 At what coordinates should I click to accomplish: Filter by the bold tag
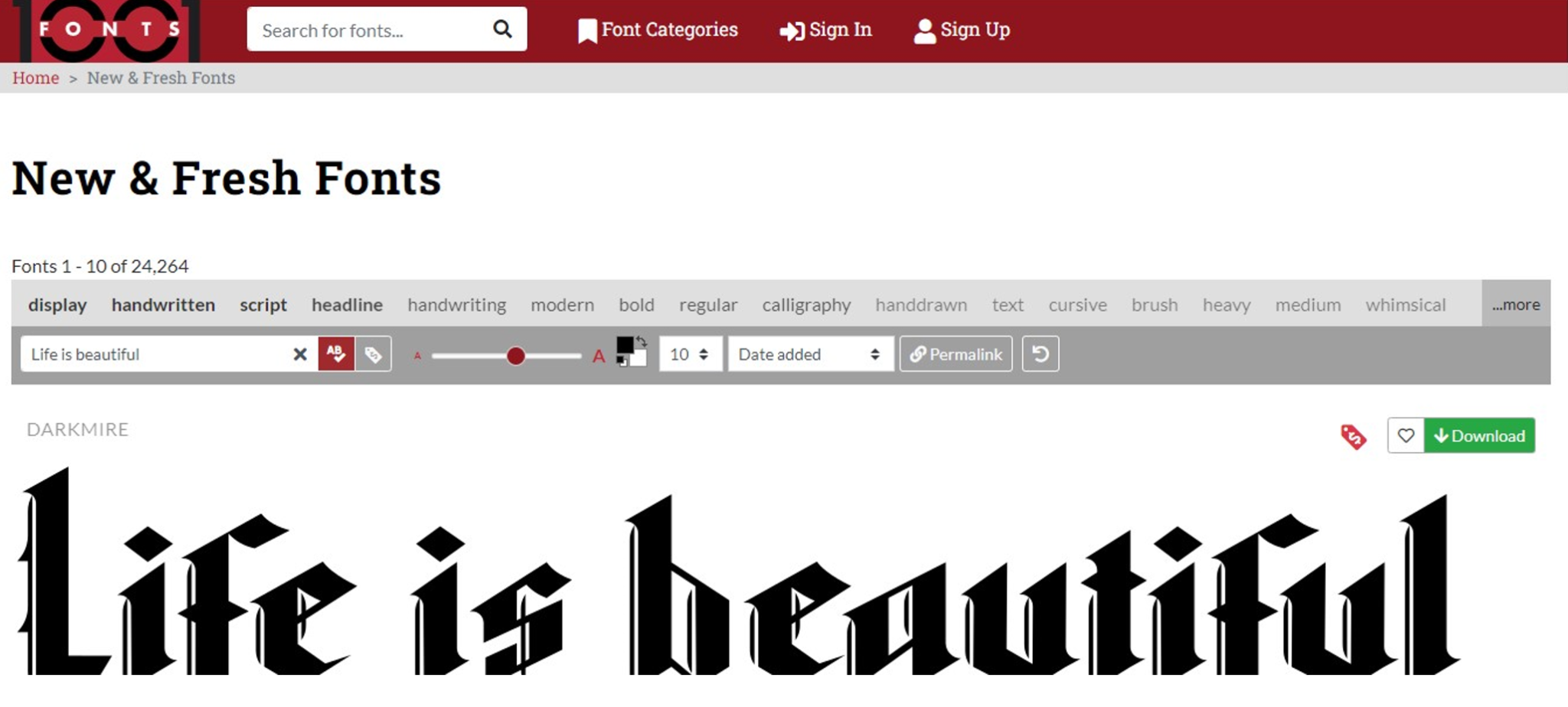tap(636, 305)
